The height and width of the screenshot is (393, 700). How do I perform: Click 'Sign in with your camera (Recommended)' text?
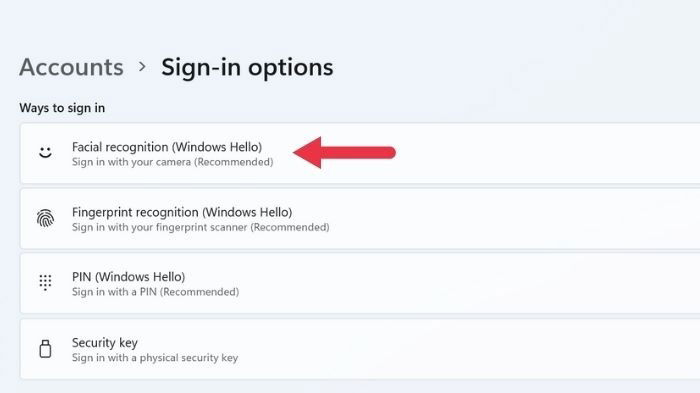click(172, 162)
